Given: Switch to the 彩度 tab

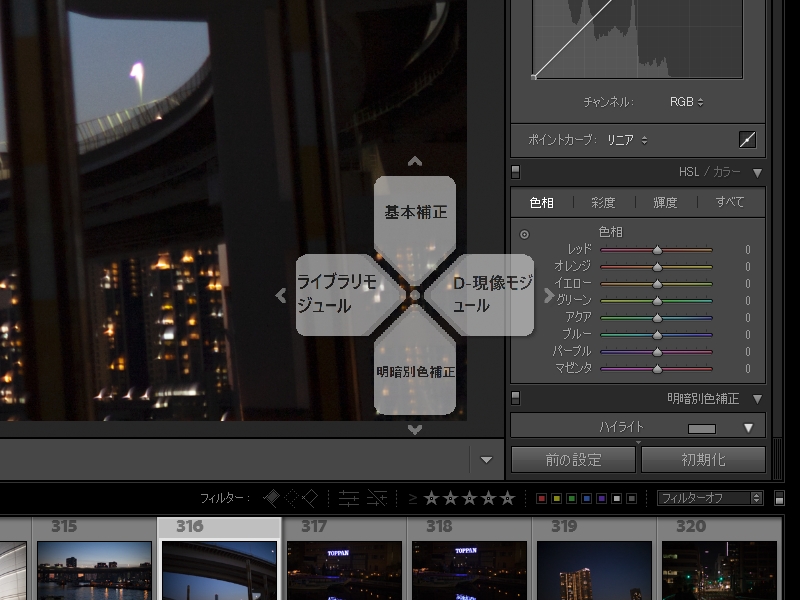Looking at the screenshot, I should [x=603, y=203].
